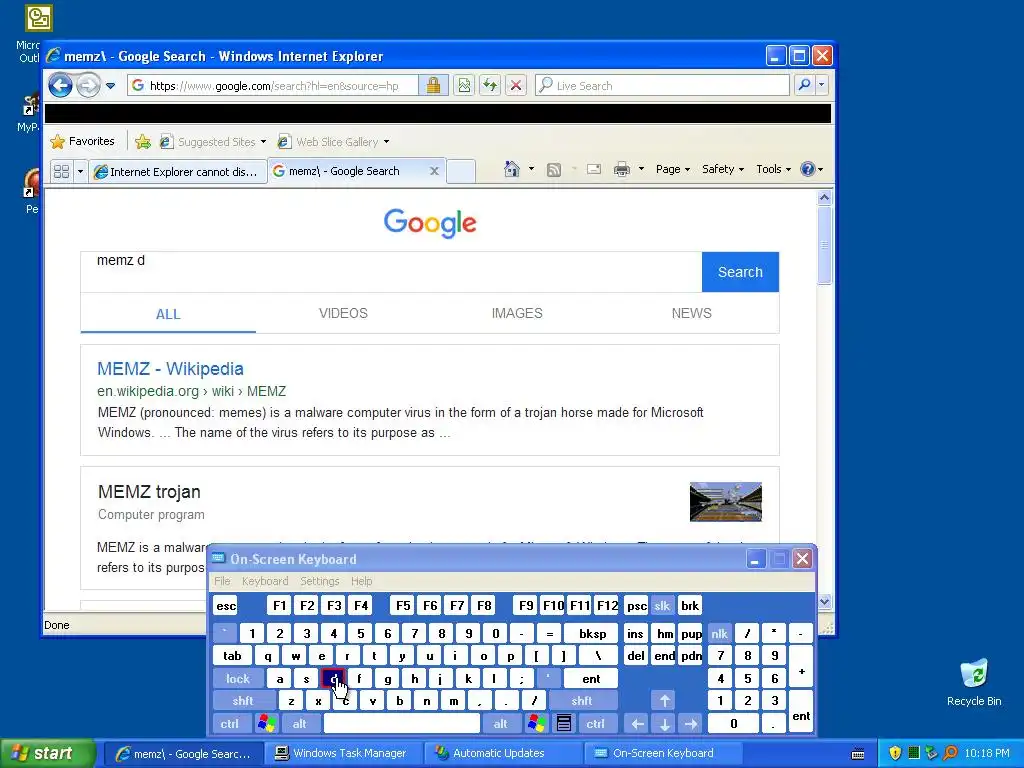The width and height of the screenshot is (1024, 768).
Task: Close the memz Google Search tab
Action: tap(434, 171)
